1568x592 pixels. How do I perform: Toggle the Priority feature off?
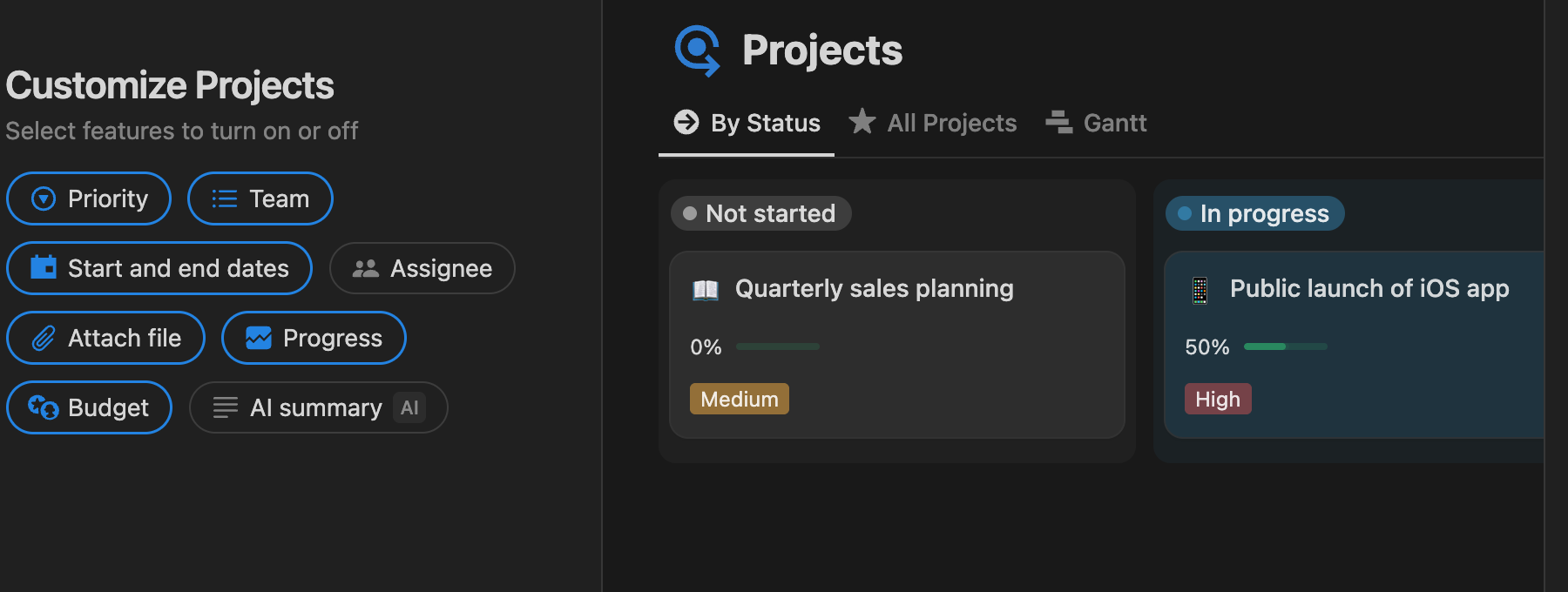tap(89, 198)
